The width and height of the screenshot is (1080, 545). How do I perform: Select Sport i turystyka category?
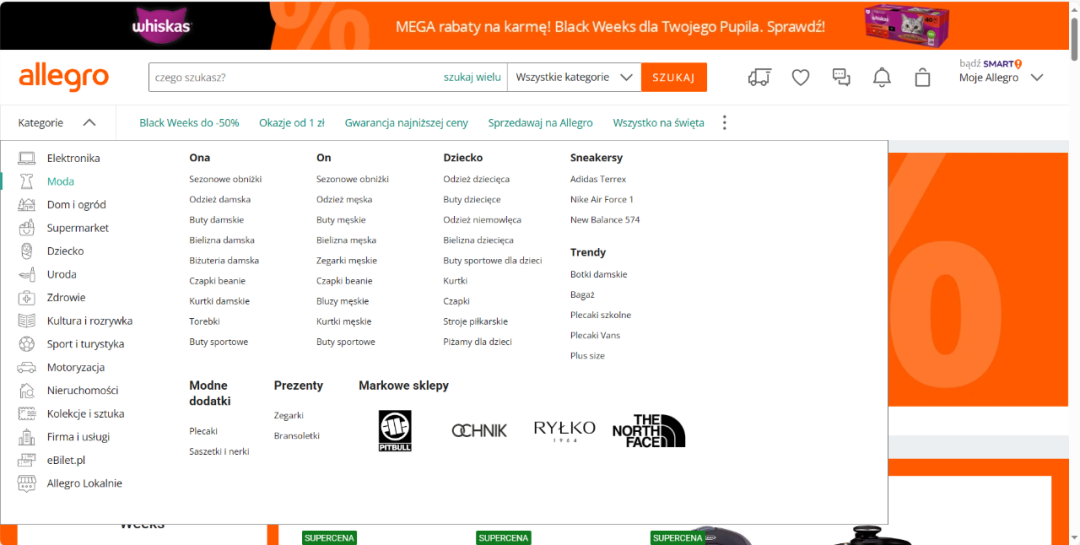point(85,344)
